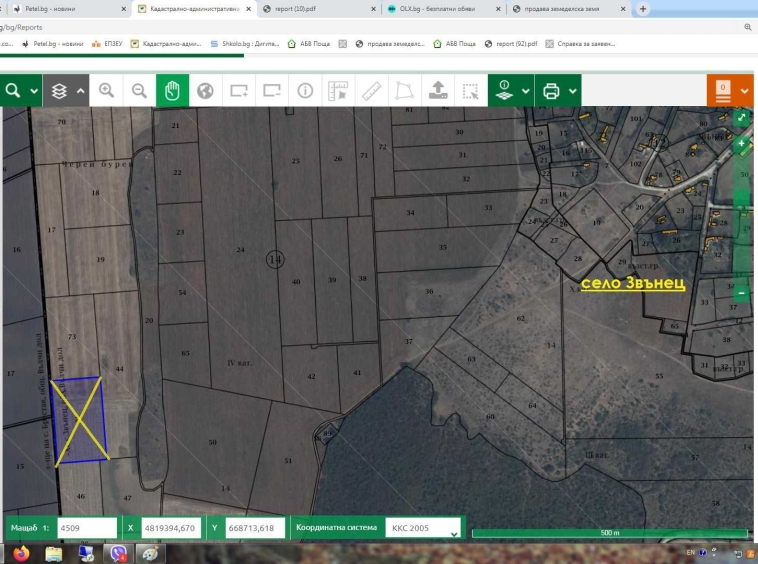Viewport: 758px width, 564px height.
Task: Click the full extent globe icon
Action: pos(205,90)
